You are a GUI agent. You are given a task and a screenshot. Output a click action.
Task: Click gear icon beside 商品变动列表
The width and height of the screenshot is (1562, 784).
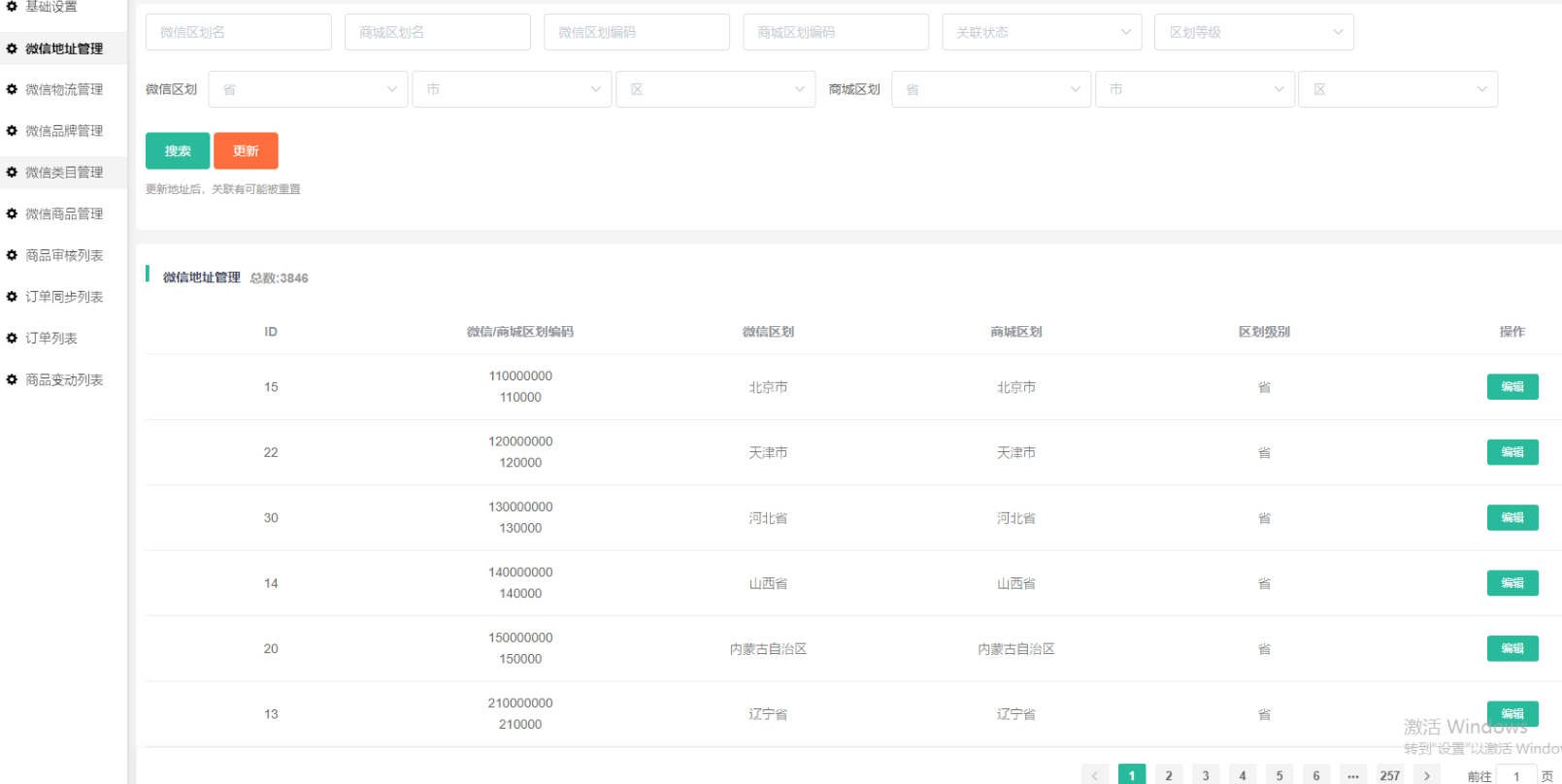click(12, 379)
